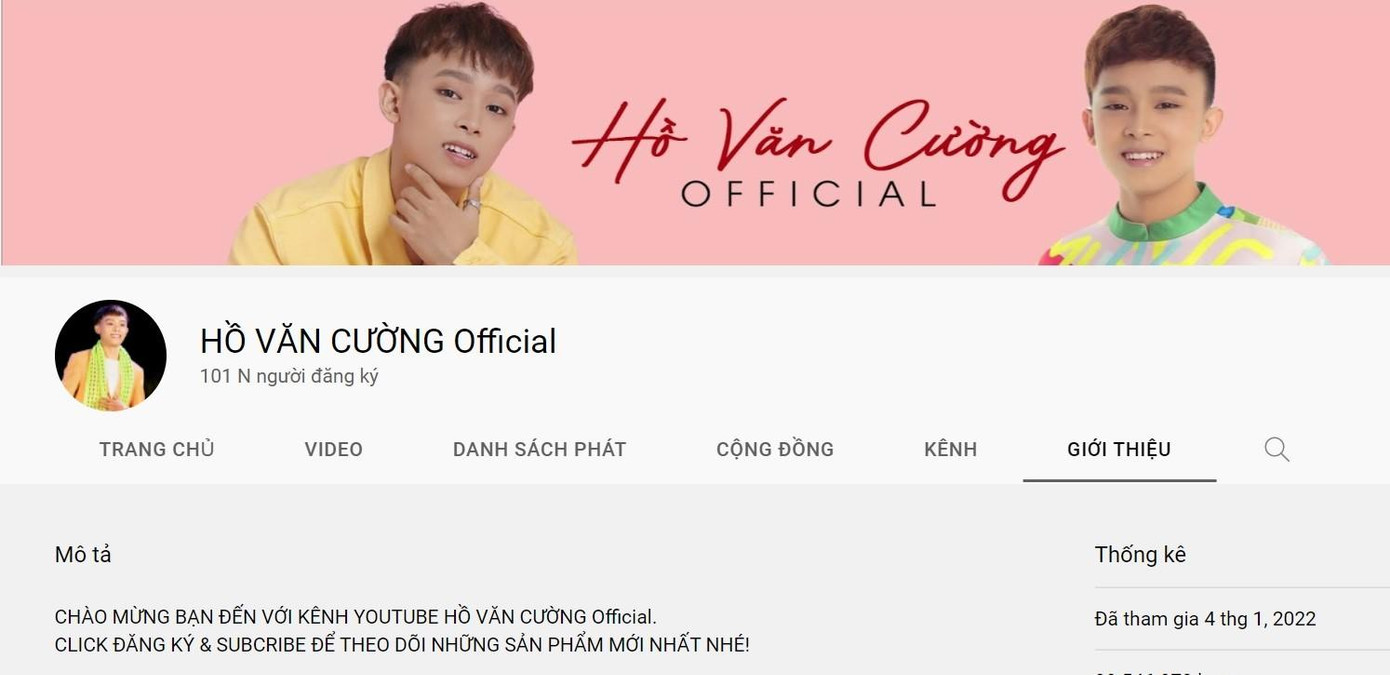Switch to the TRANG CHỦ tab
Screen dimensions: 1390x675
coord(157,449)
